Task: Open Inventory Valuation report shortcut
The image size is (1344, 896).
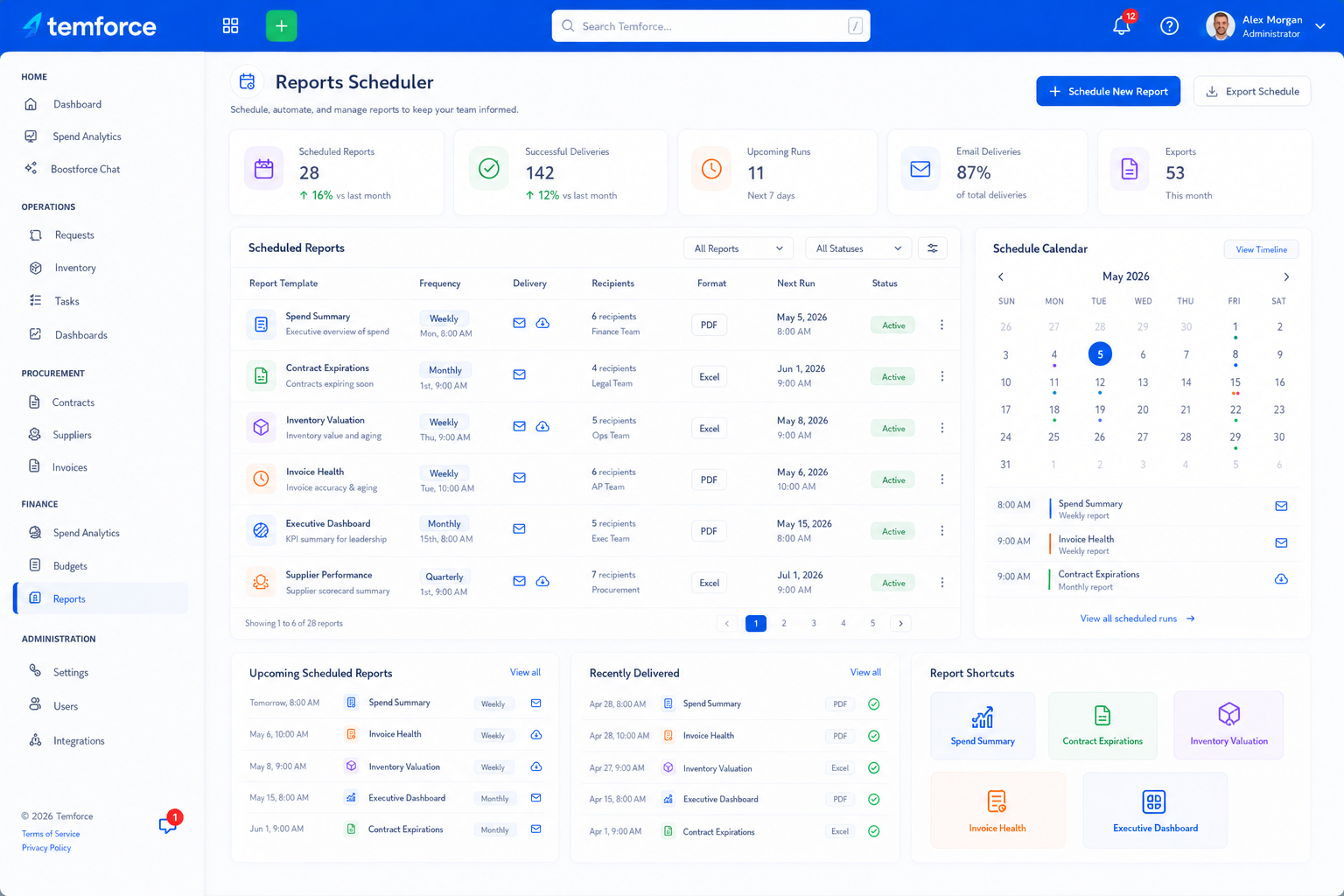Action: click(1228, 725)
